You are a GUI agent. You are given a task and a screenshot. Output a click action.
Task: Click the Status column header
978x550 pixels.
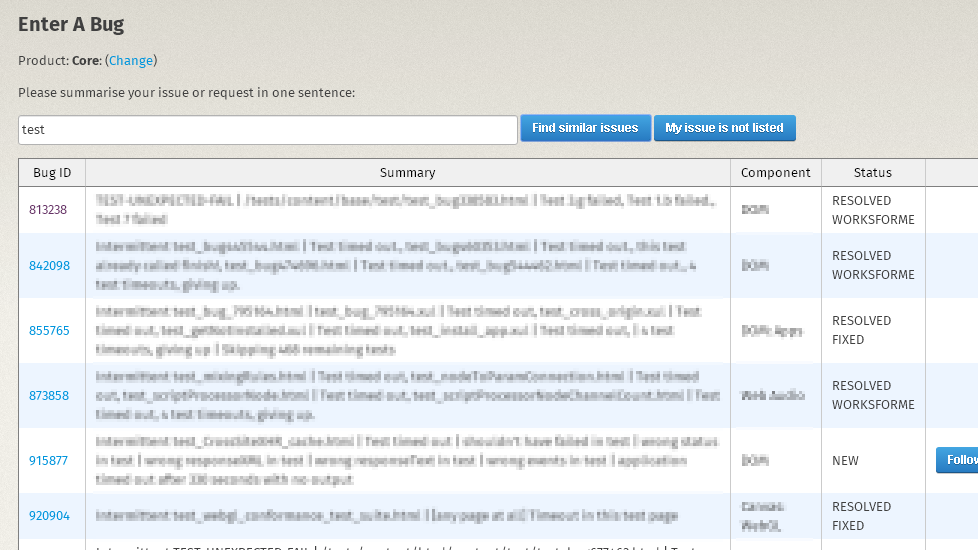coord(873,173)
